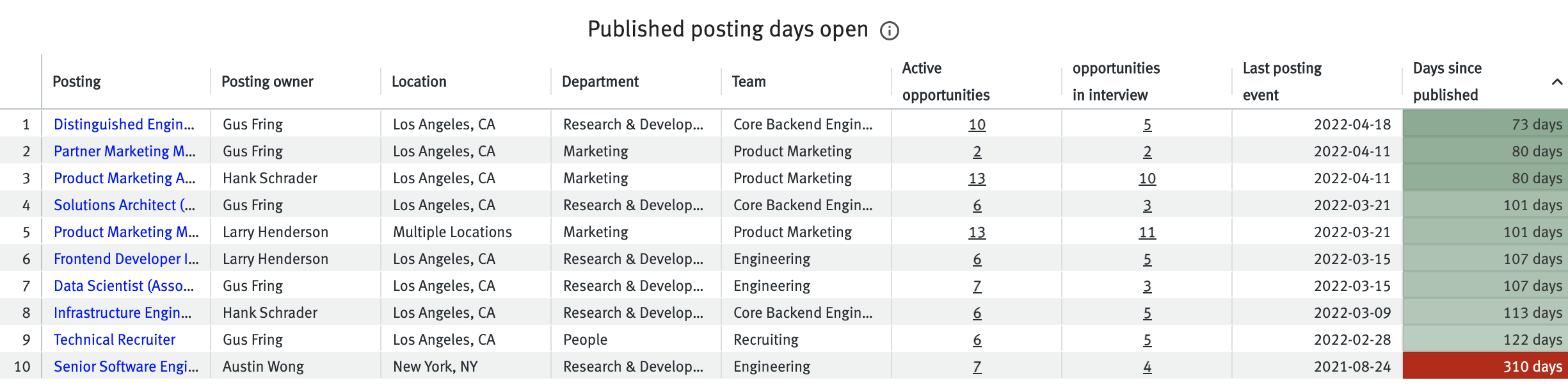Click the 5 in-interview count for Technical Recruiter

[1146, 340]
